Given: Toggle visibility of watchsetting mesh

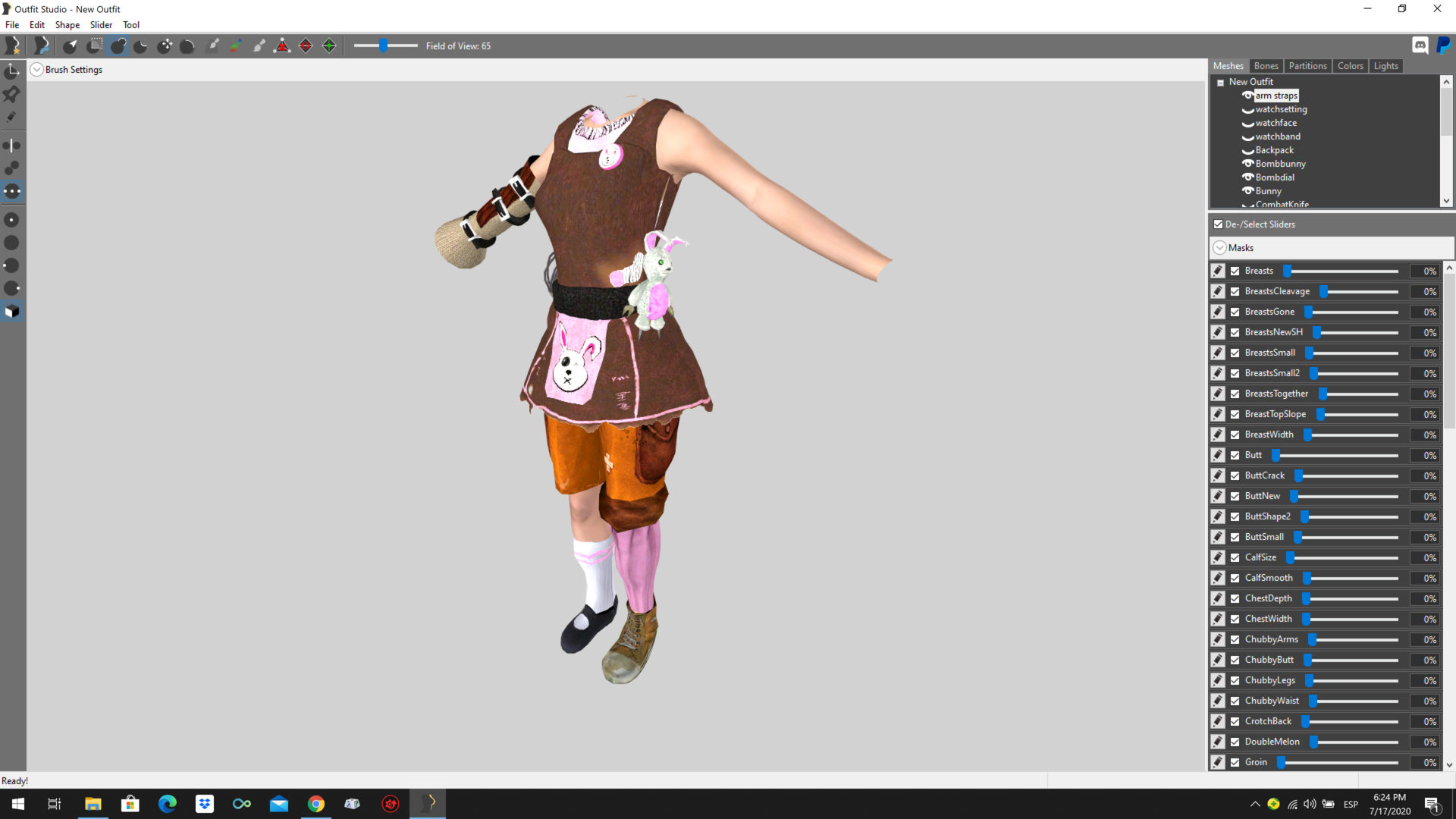Looking at the screenshot, I should [1247, 110].
